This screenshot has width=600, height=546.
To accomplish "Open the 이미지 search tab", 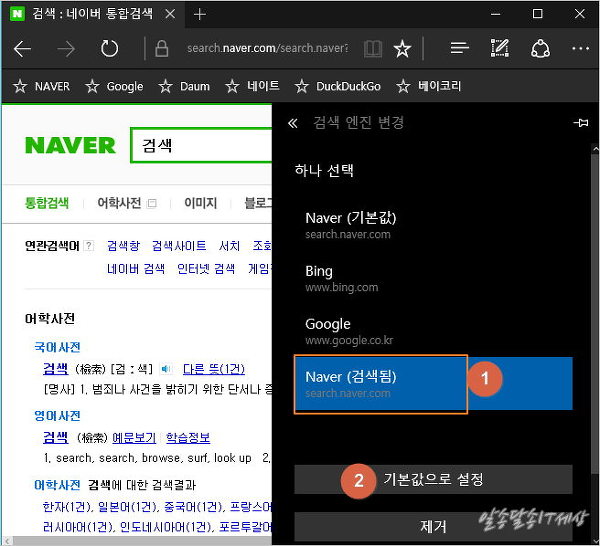I will click(200, 203).
